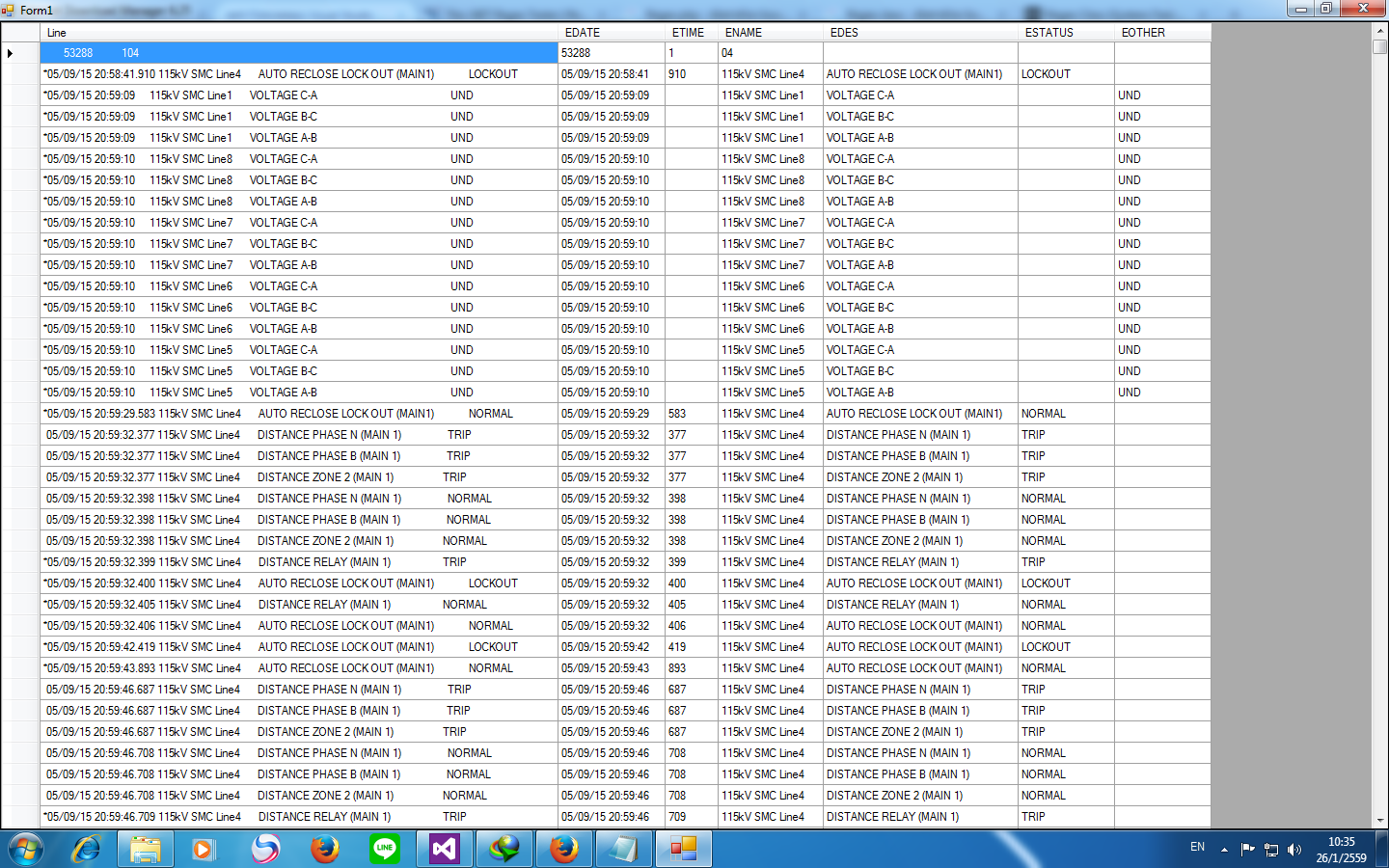This screenshot has width=1389, height=868.
Task: Select Line cell starting '05/09/15 20:59:29.583'
Action: [x=299, y=414]
